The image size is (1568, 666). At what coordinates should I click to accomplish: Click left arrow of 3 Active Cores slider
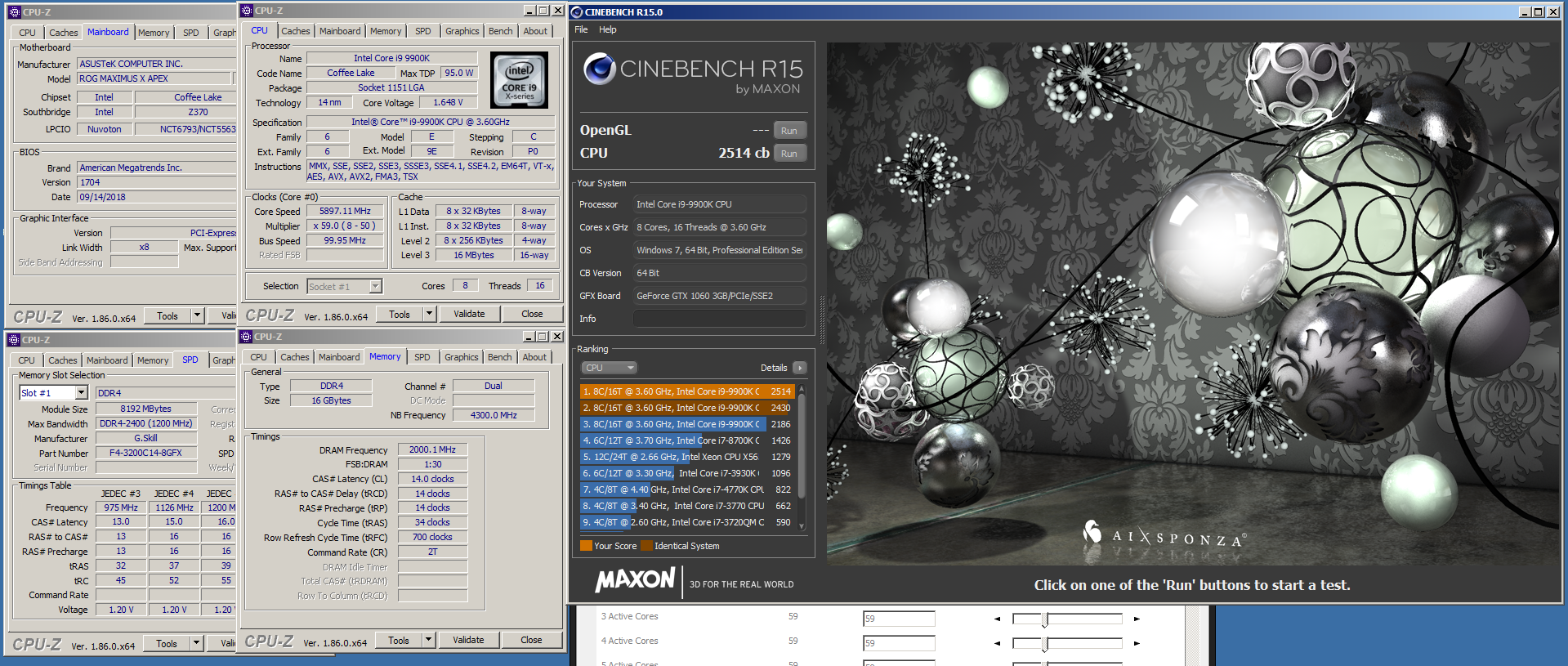tap(997, 619)
